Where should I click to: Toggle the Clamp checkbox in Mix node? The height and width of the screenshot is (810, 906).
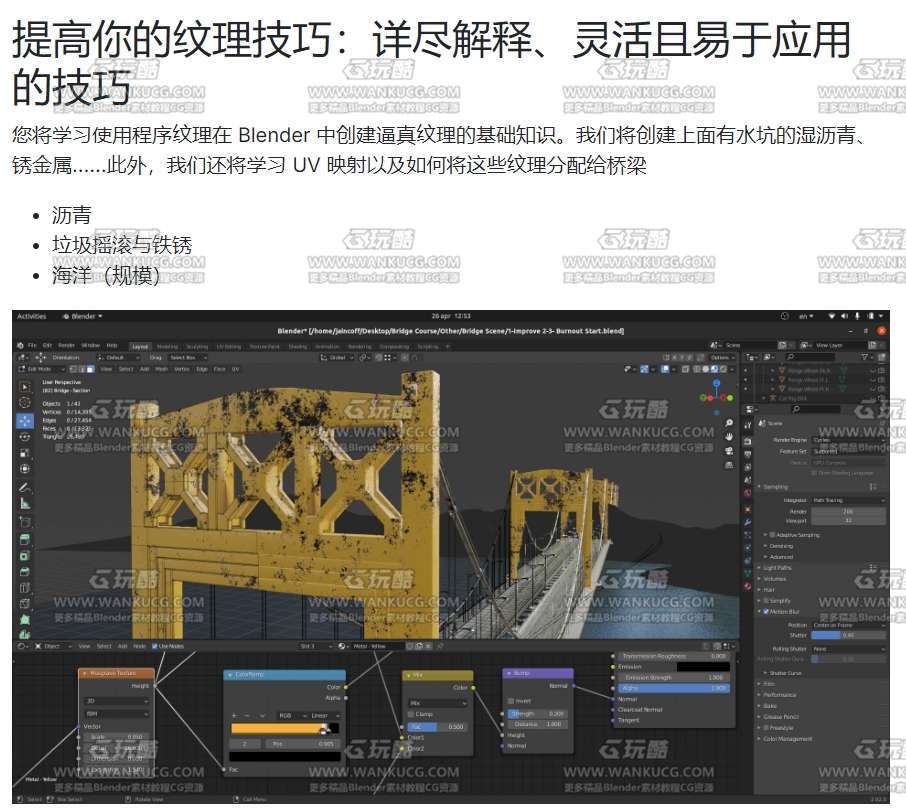(x=411, y=714)
